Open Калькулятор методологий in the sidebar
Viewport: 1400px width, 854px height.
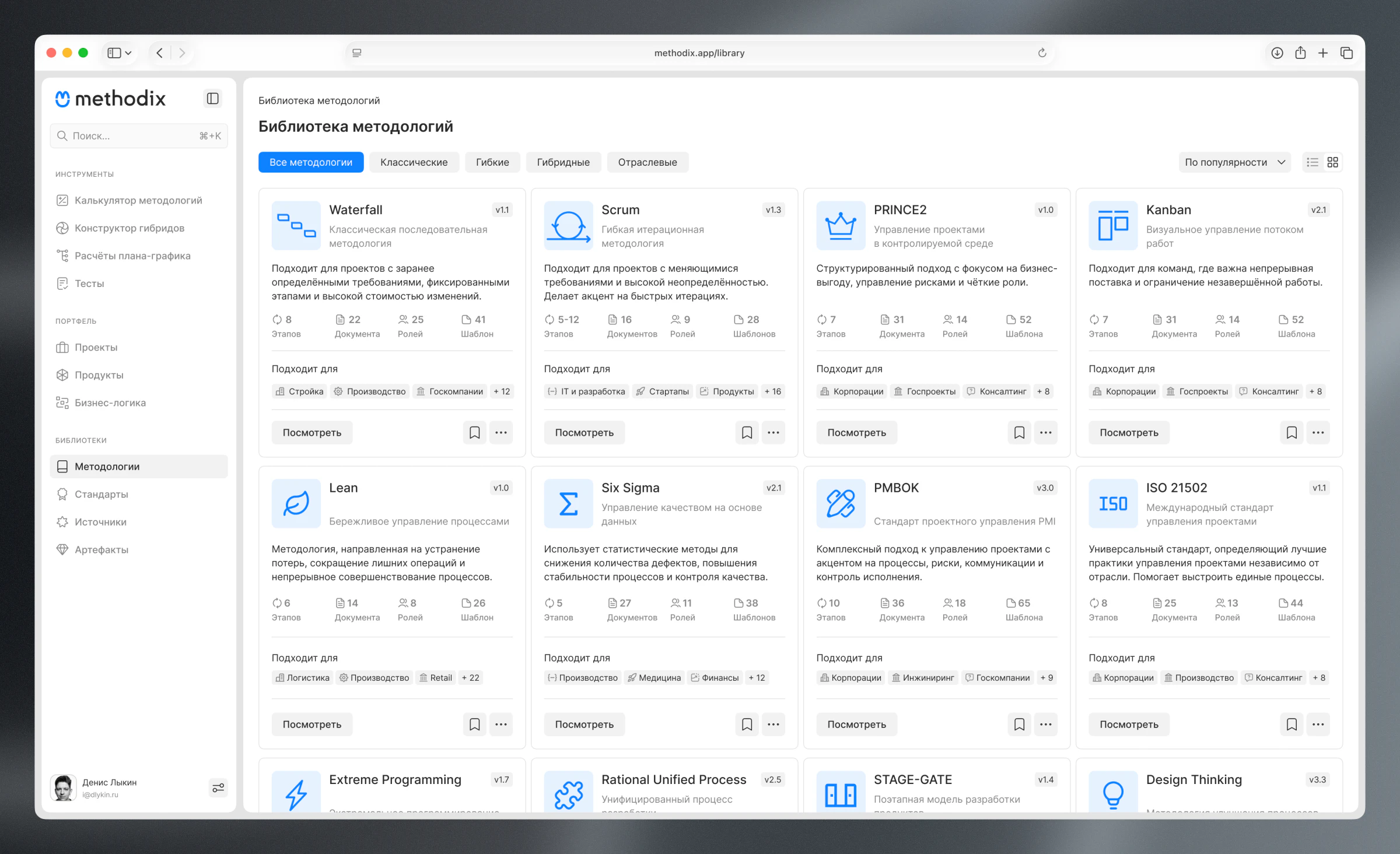pyautogui.click(x=139, y=200)
